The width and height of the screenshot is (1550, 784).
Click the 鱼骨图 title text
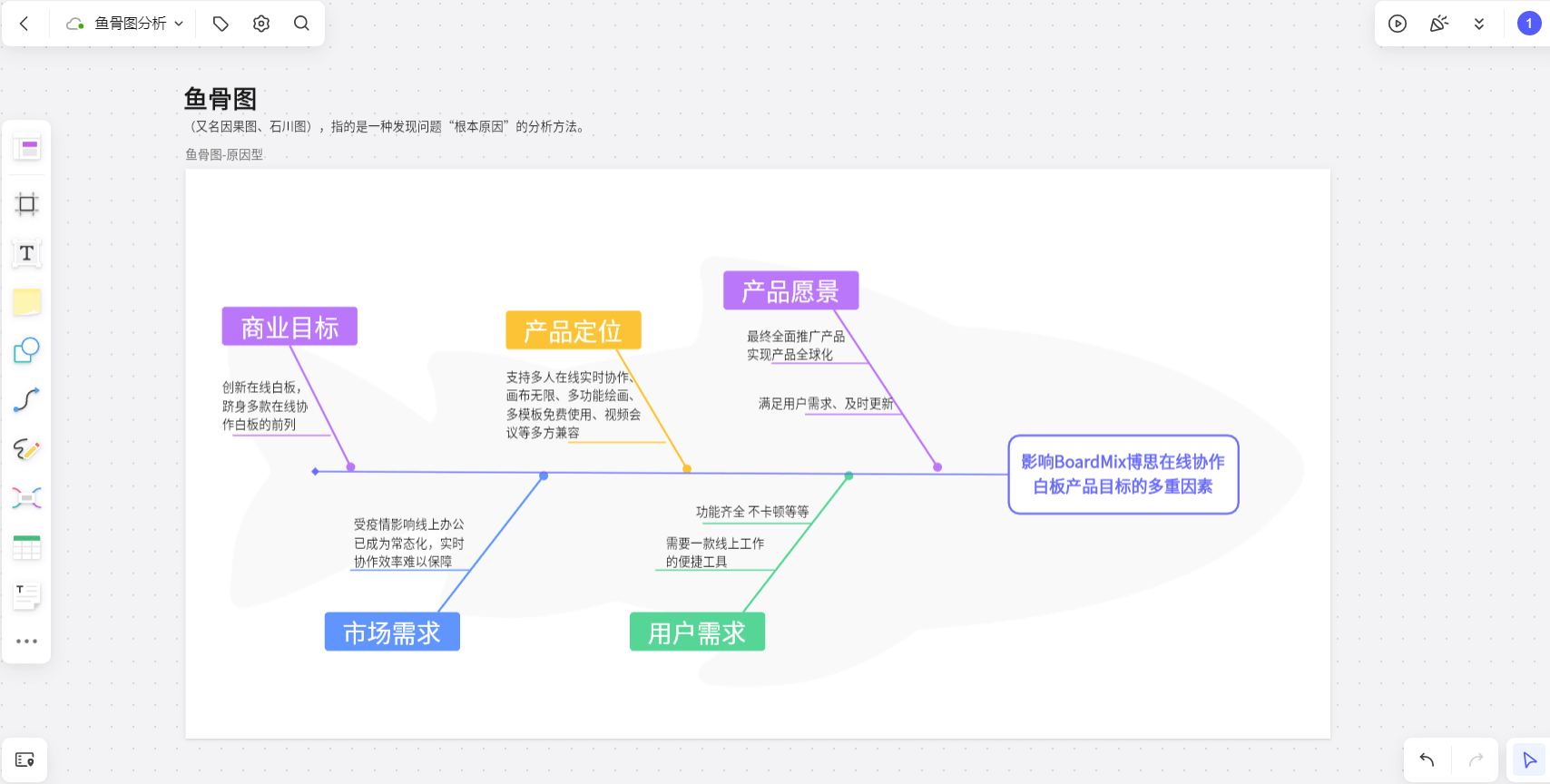(x=221, y=99)
